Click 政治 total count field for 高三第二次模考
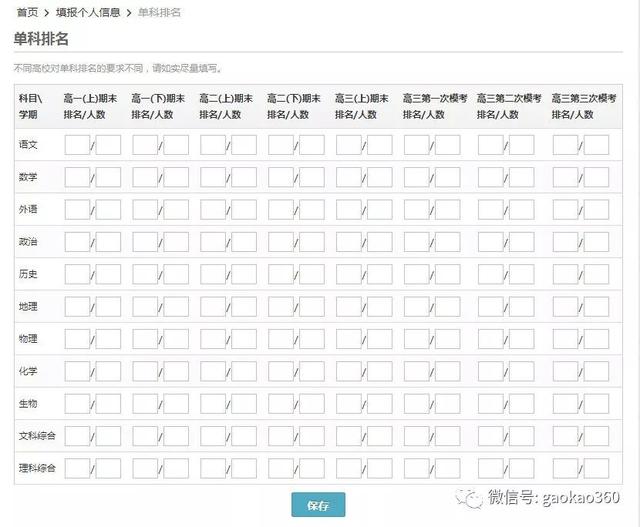This screenshot has height=527, width=640. 522,242
